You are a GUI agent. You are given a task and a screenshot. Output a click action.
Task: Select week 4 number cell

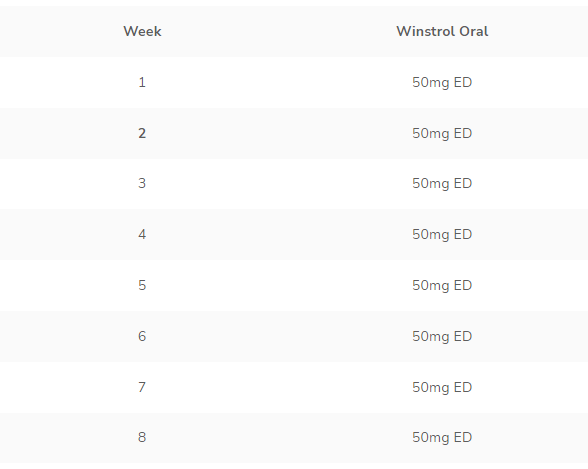142,234
